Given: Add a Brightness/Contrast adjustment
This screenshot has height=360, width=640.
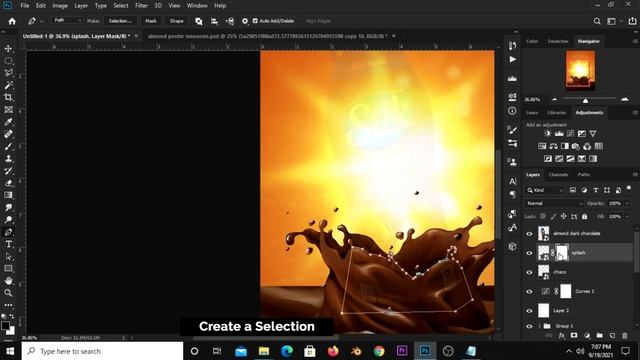Looking at the screenshot, I should (x=548, y=133).
